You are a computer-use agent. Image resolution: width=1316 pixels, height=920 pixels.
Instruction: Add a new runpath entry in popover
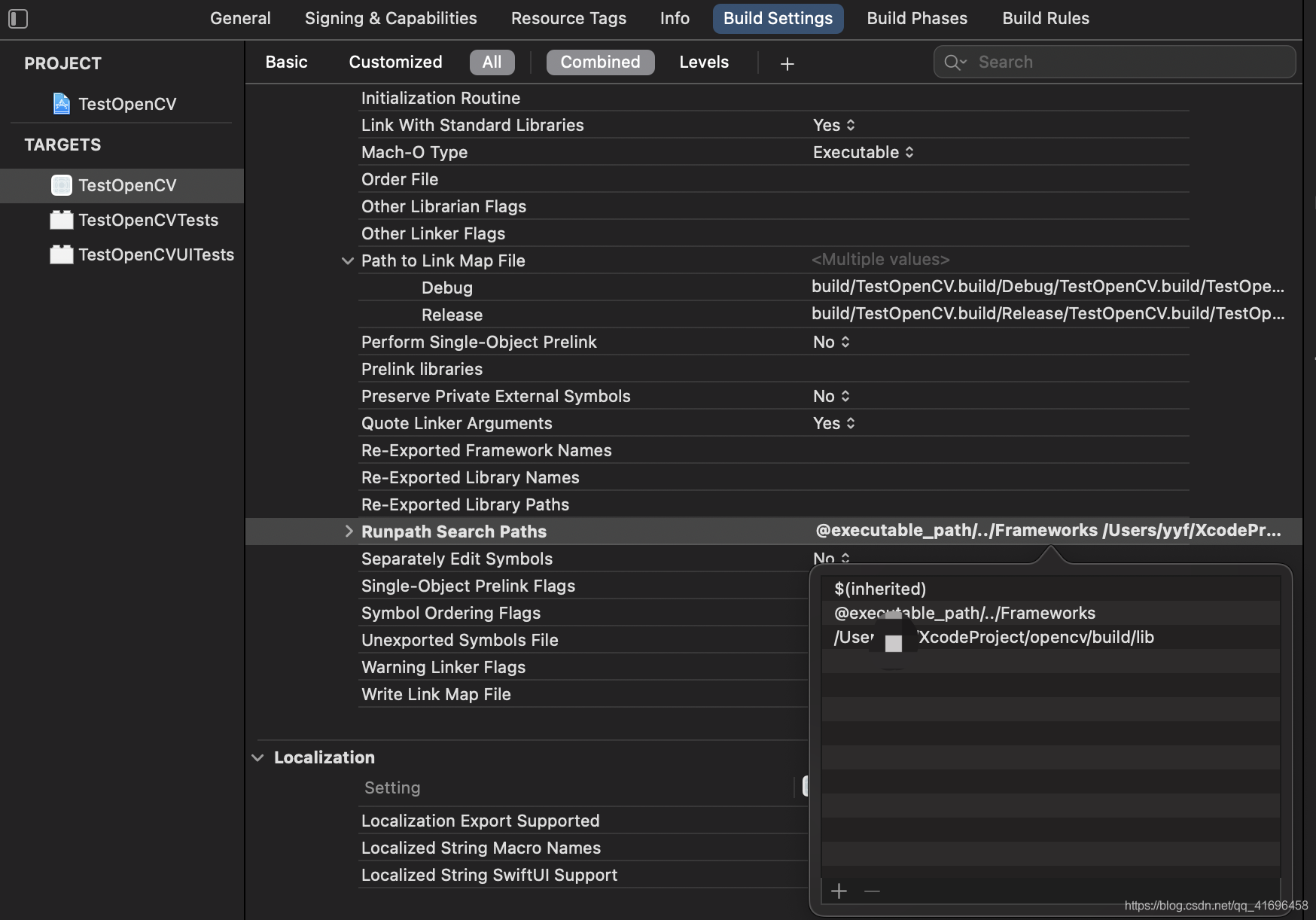point(839,891)
